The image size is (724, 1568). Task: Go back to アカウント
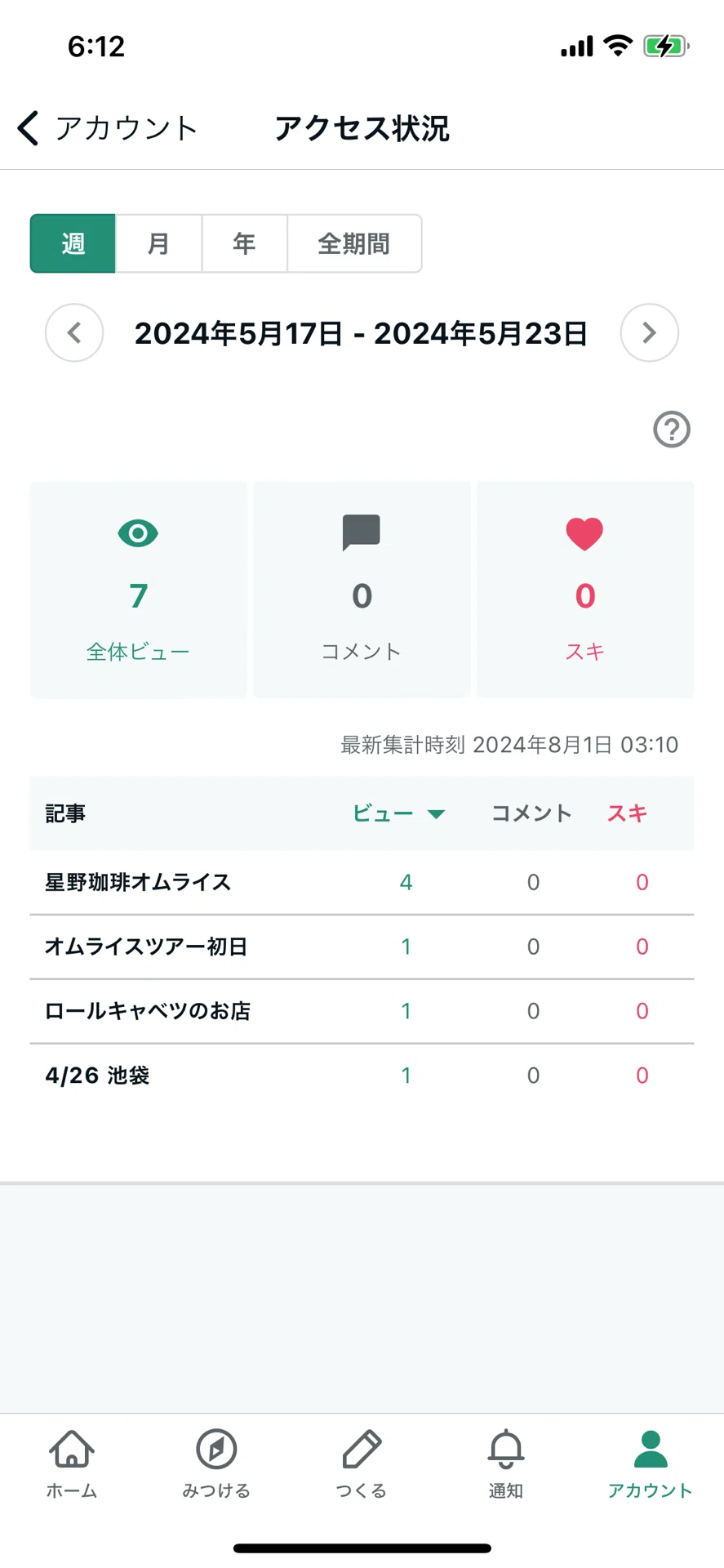click(x=108, y=128)
